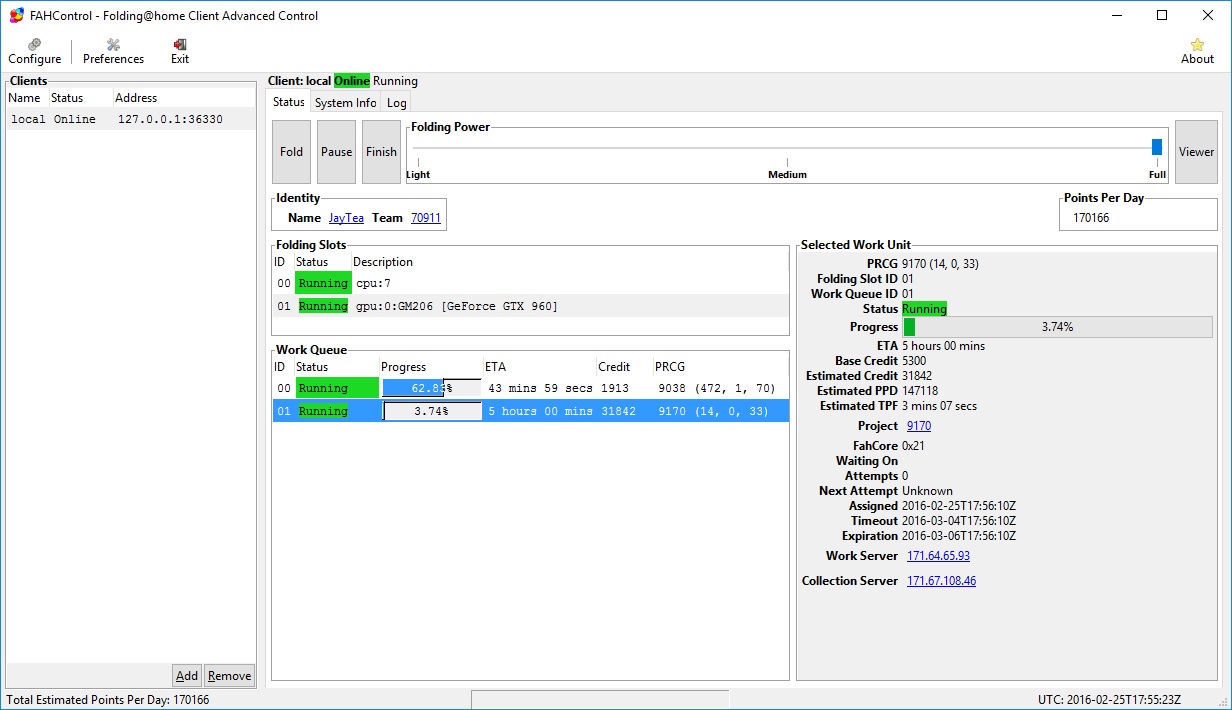The height and width of the screenshot is (710, 1232).
Task: Click the Points Per Day value 170166
Action: click(x=1091, y=217)
